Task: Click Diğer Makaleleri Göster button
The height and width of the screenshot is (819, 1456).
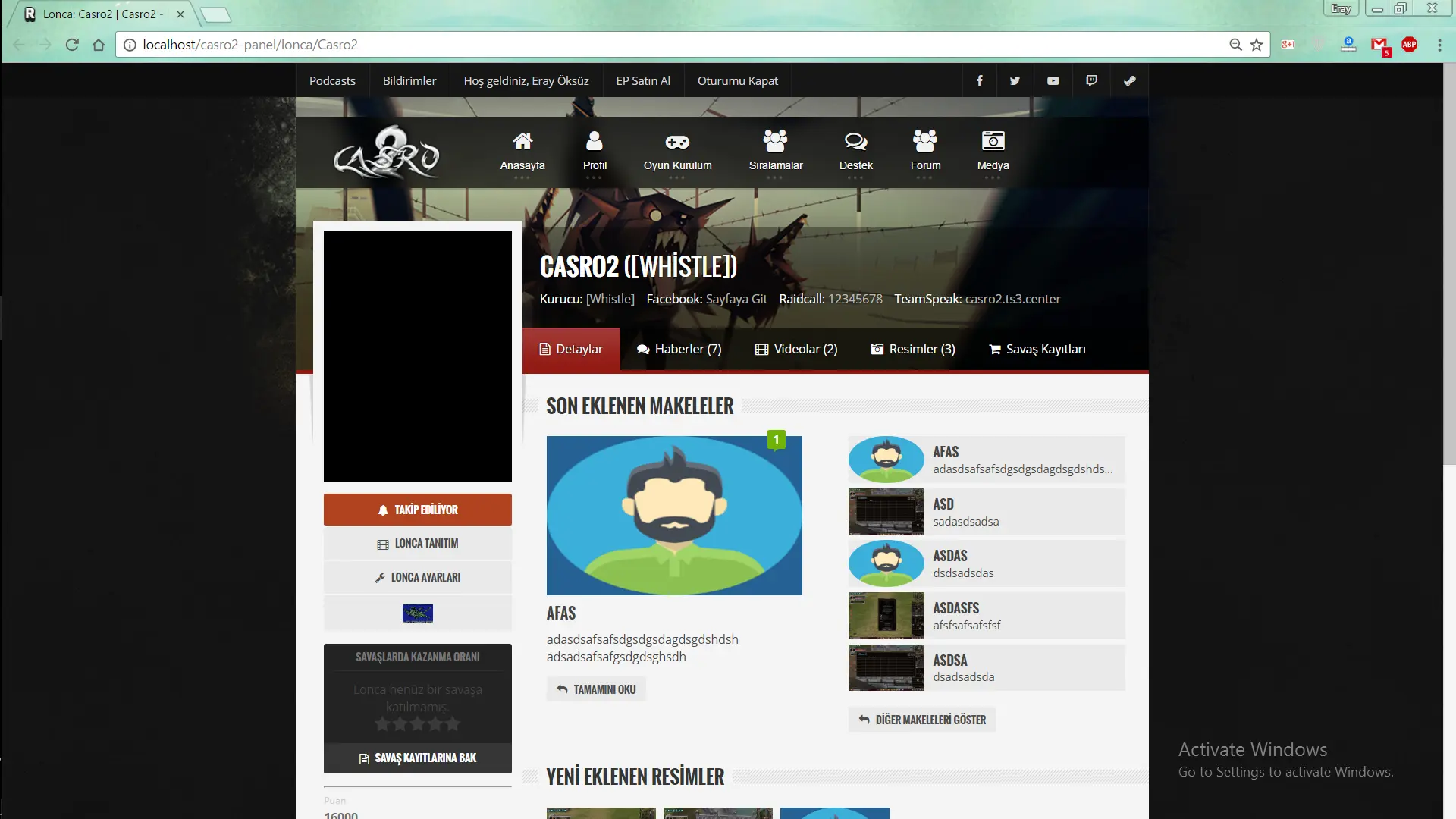Action: 922,720
